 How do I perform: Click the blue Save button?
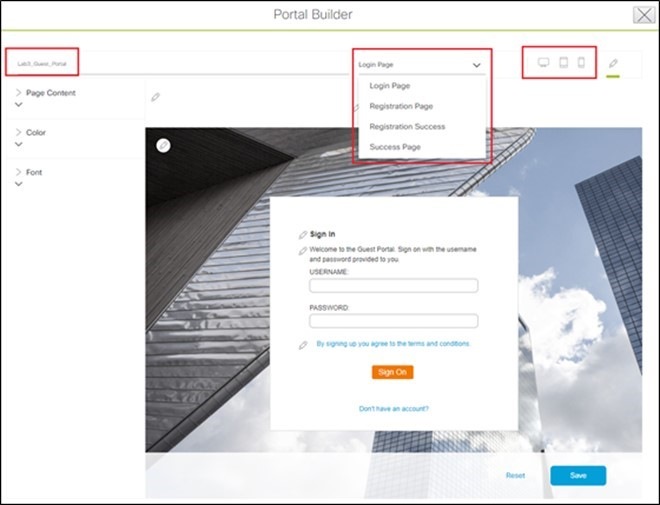point(578,476)
